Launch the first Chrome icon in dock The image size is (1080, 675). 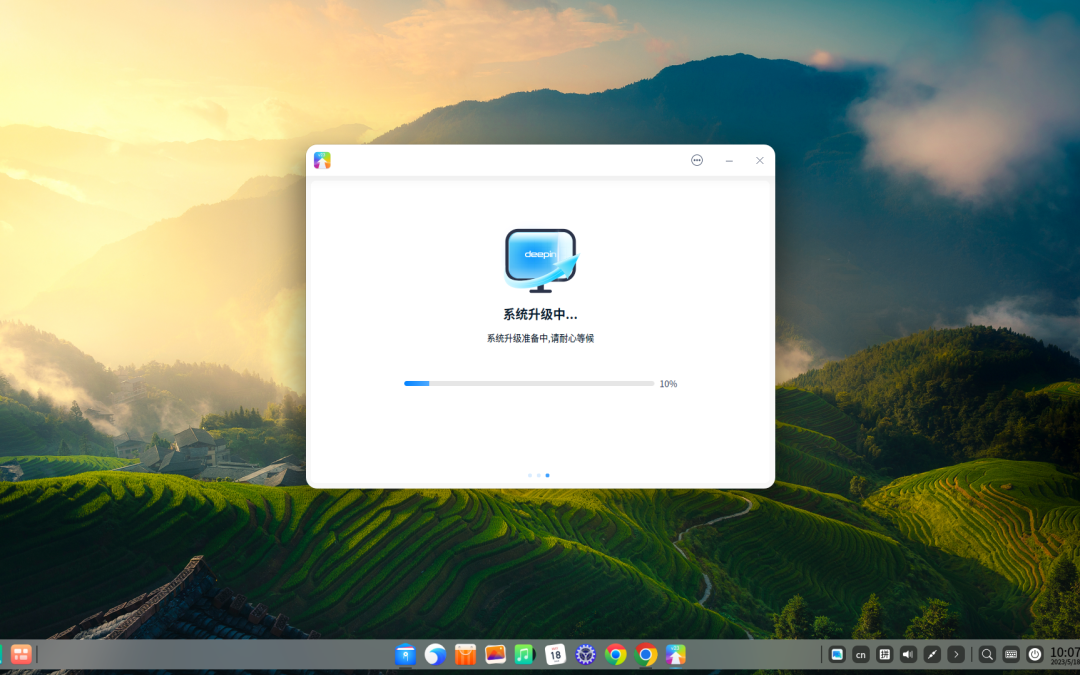click(615, 654)
